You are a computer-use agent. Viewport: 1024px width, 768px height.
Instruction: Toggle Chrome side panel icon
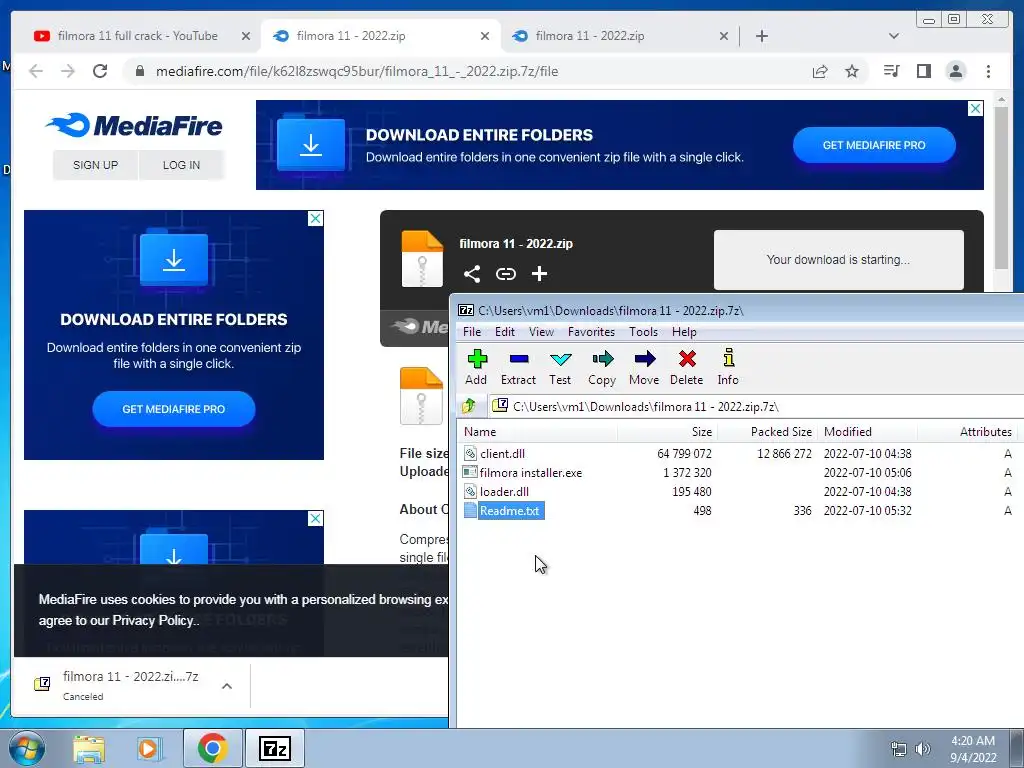(923, 71)
